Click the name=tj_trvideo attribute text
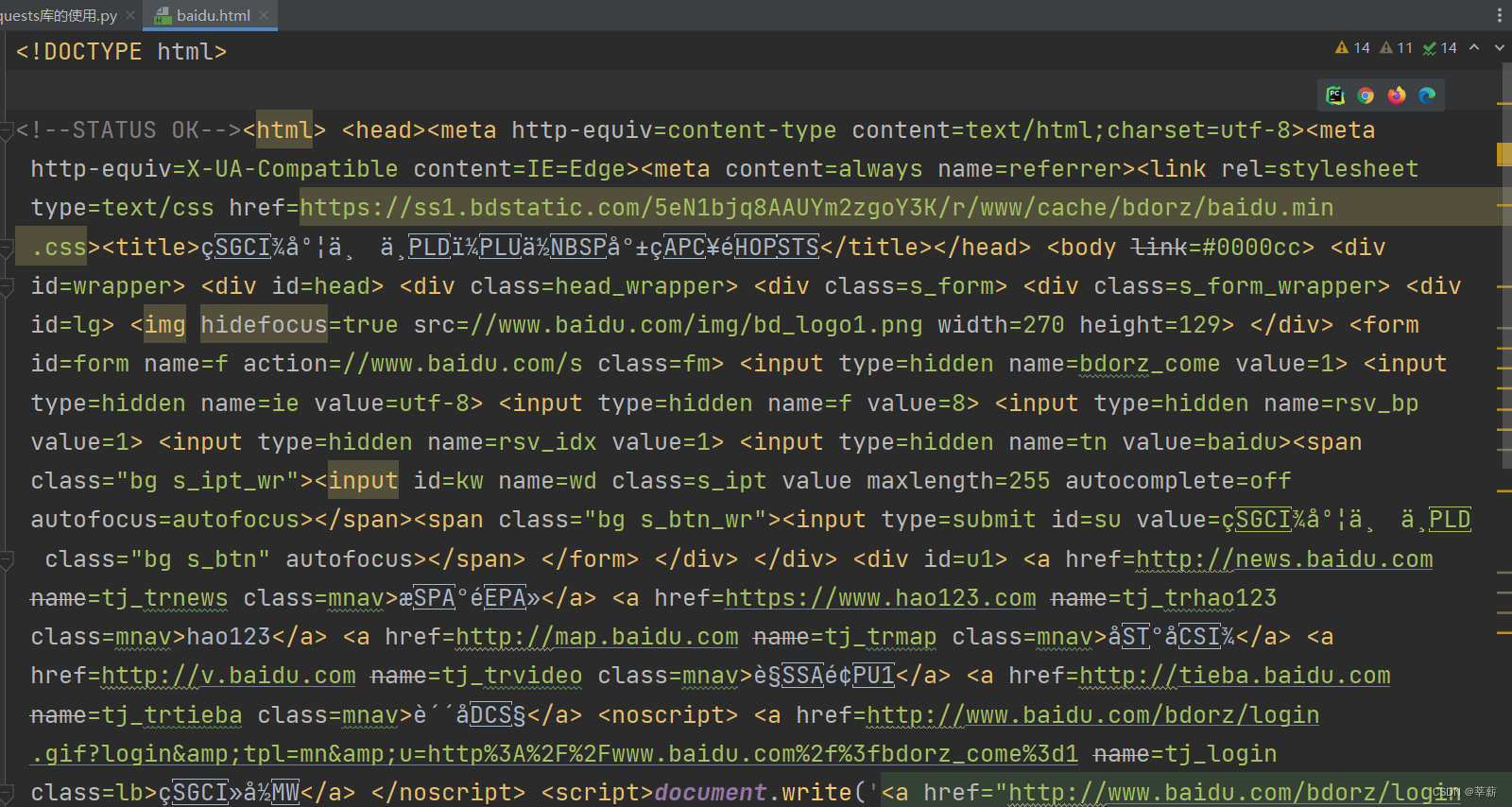 [x=476, y=676]
